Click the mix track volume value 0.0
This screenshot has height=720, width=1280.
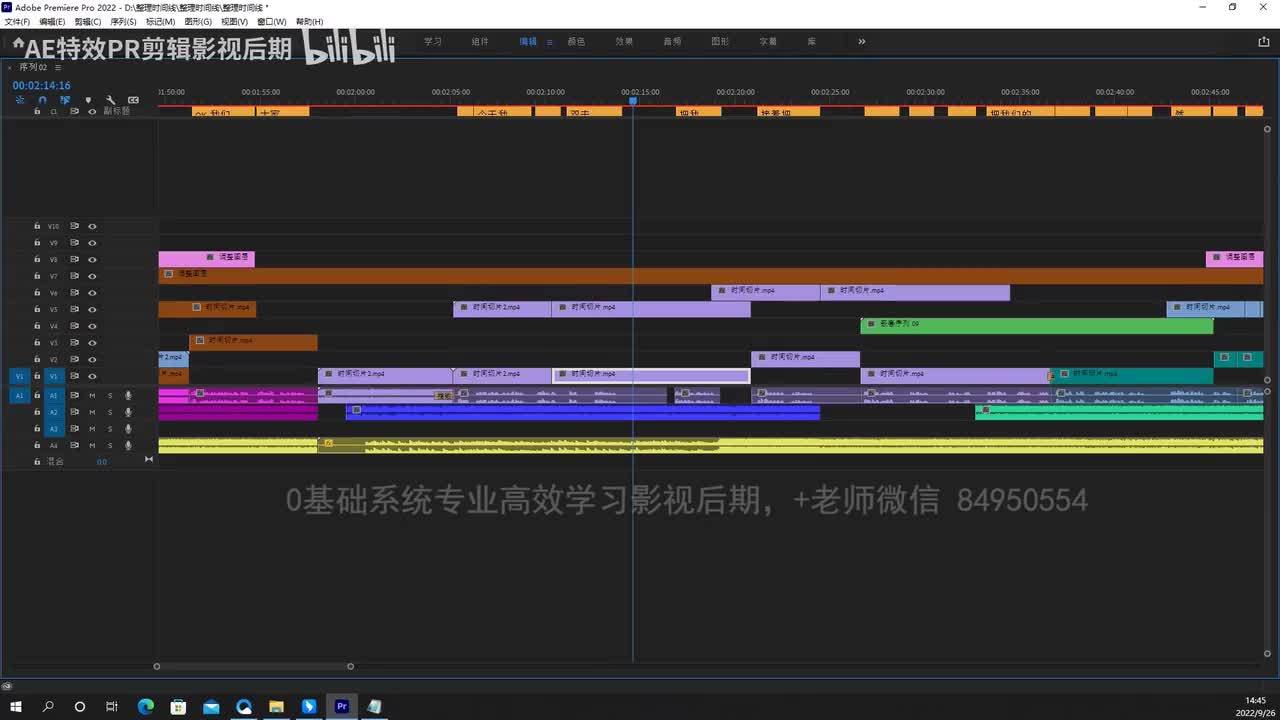point(102,462)
